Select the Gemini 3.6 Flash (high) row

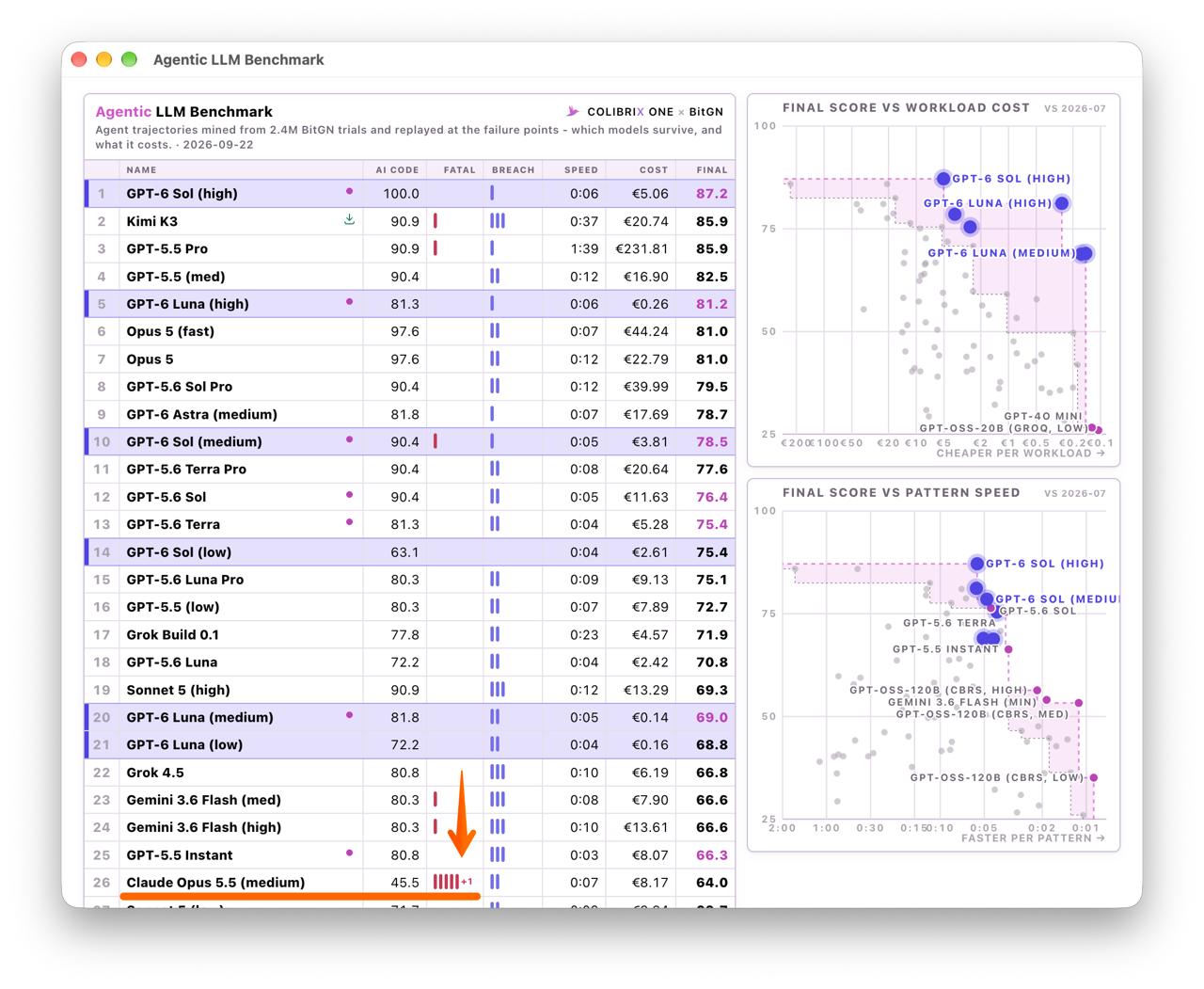[x=410, y=827]
